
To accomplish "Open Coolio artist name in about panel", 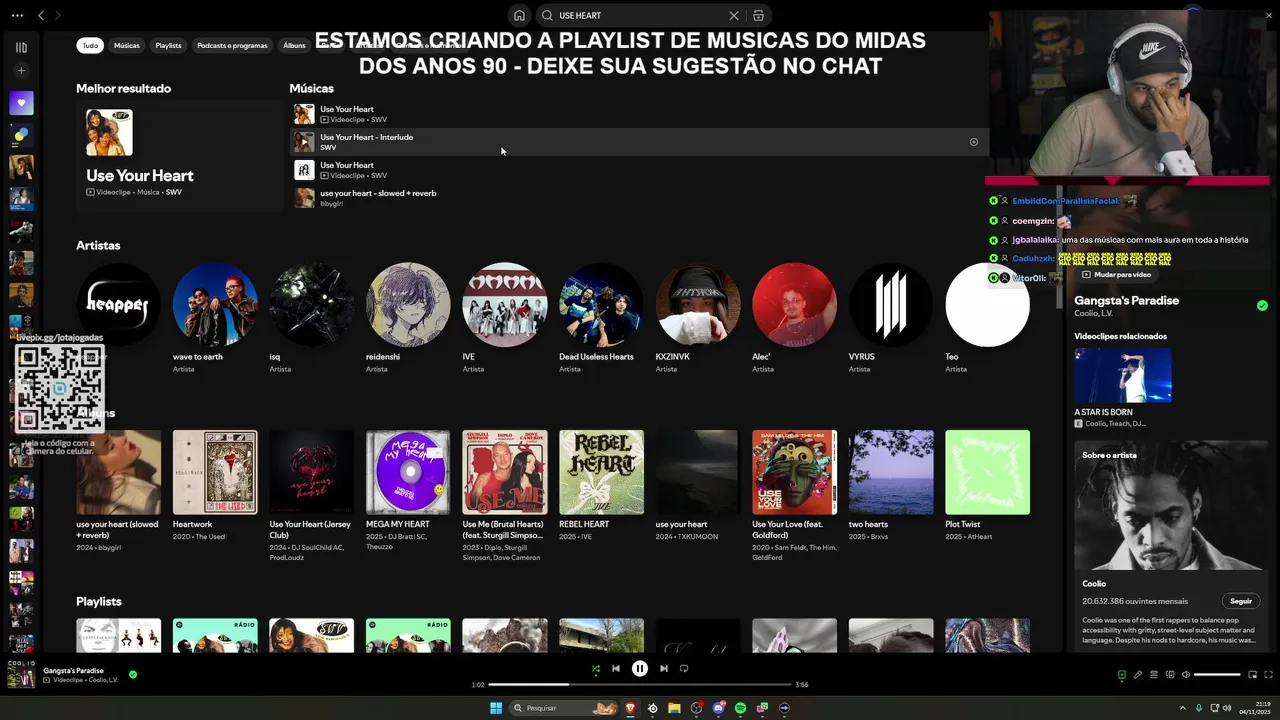I will point(1094,584).
